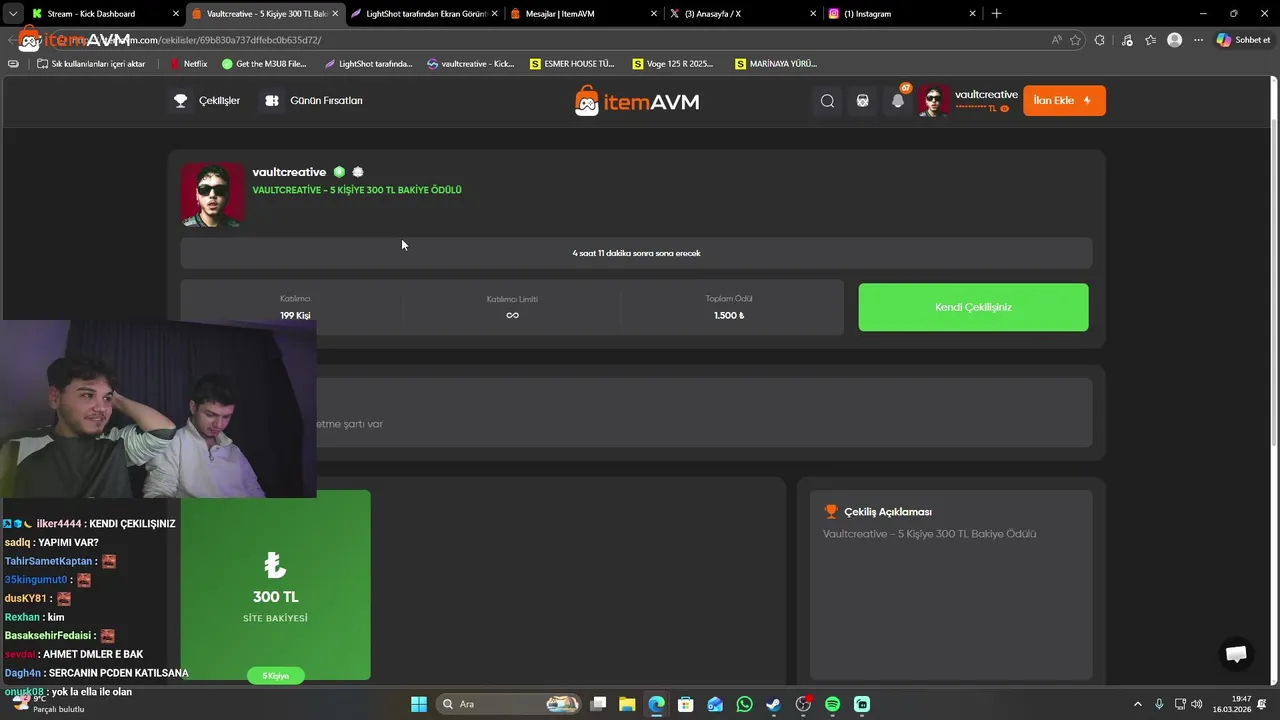The width and height of the screenshot is (1280, 720).
Task: Click the '199 Kişi' participant count
Action: (x=295, y=315)
